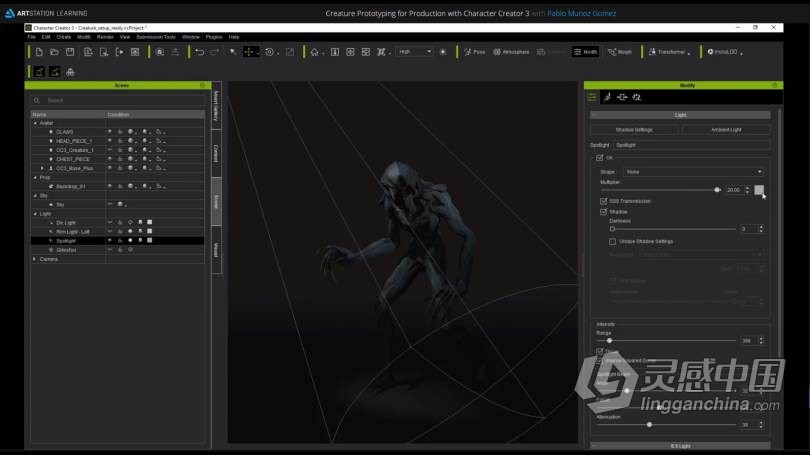Collapse the Sky tree group
The width and height of the screenshot is (810, 455).
35,196
